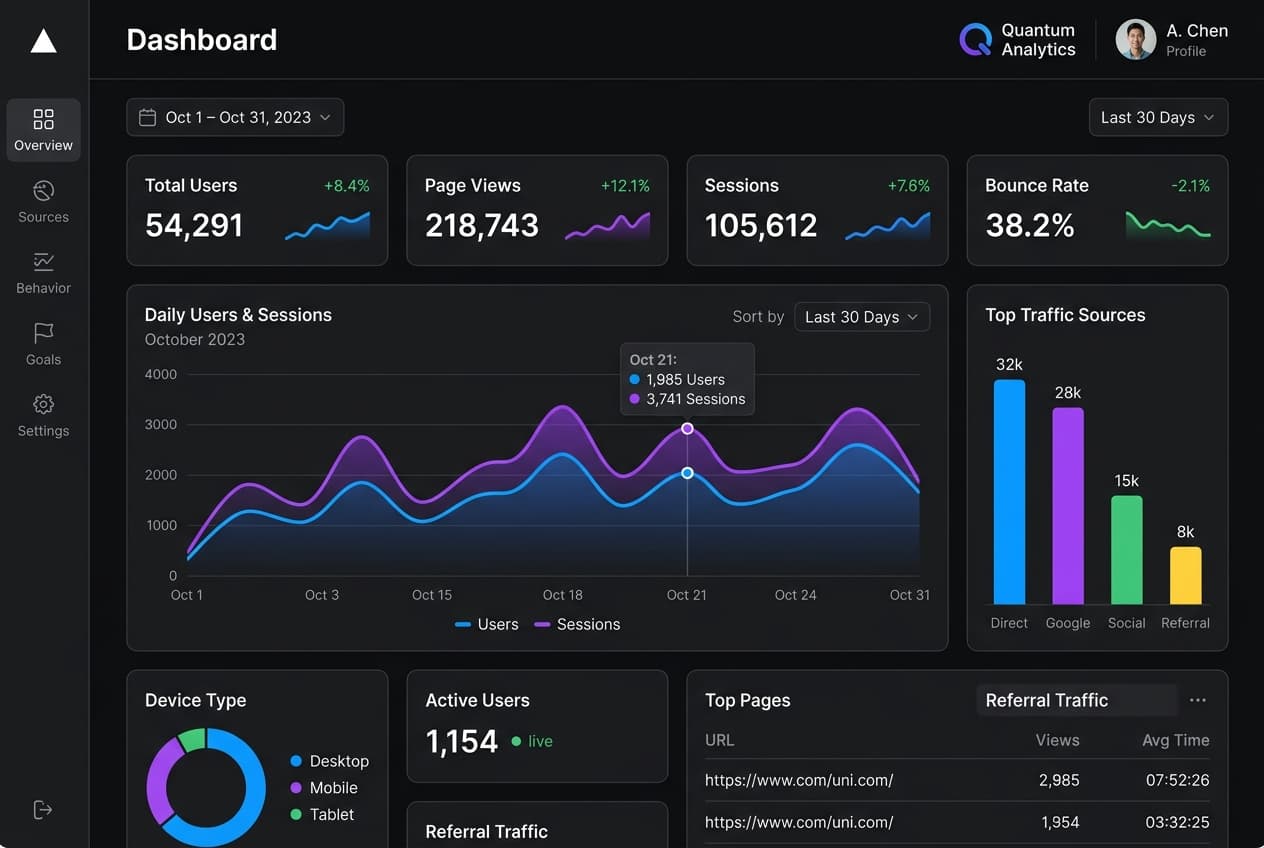Viewport: 1264px width, 848px height.
Task: Click the green live indicator dot
Action: click(x=516, y=741)
